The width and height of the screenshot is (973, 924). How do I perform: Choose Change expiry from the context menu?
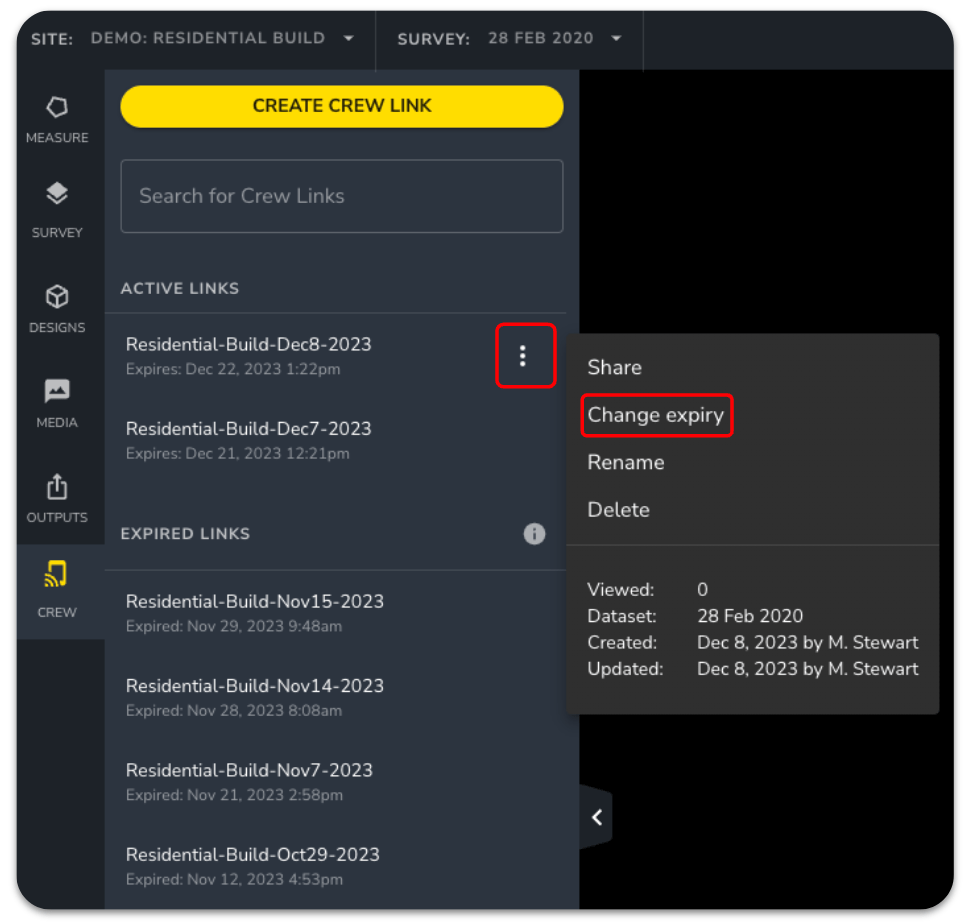(656, 415)
